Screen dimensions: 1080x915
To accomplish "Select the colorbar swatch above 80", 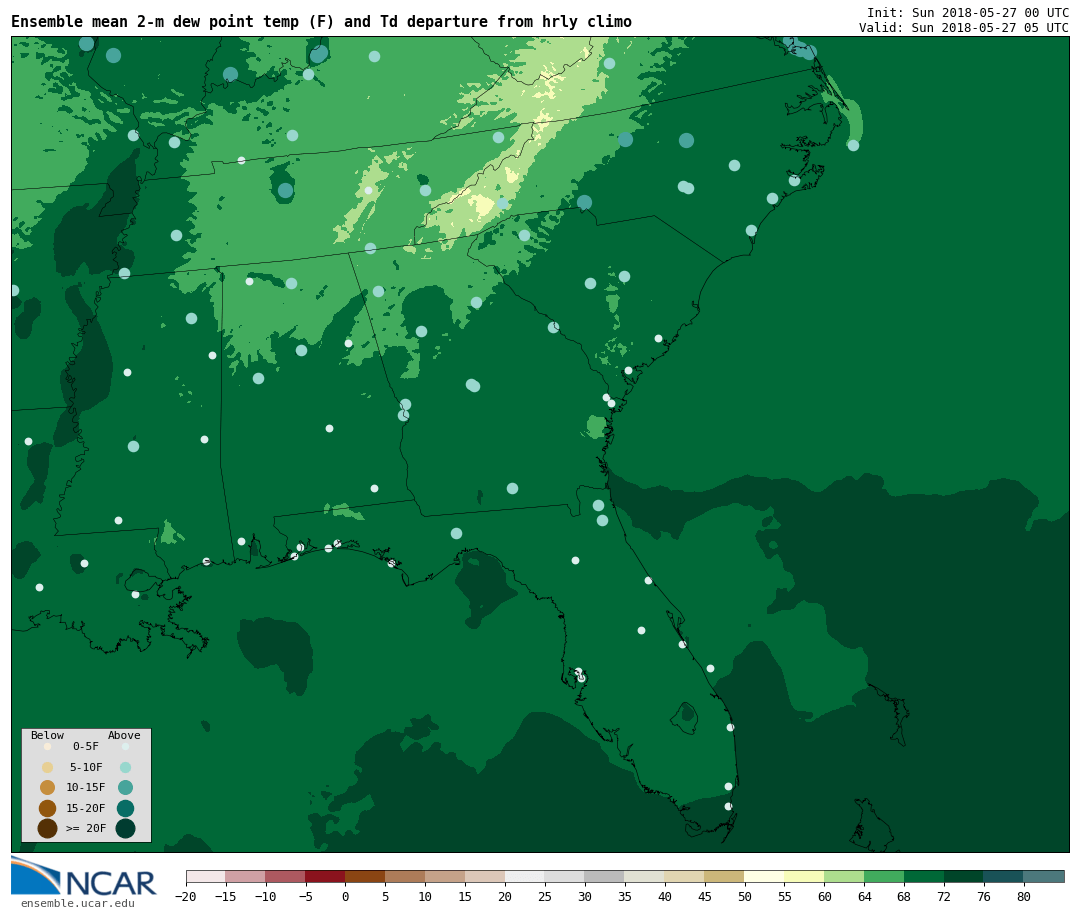I will point(1044,876).
